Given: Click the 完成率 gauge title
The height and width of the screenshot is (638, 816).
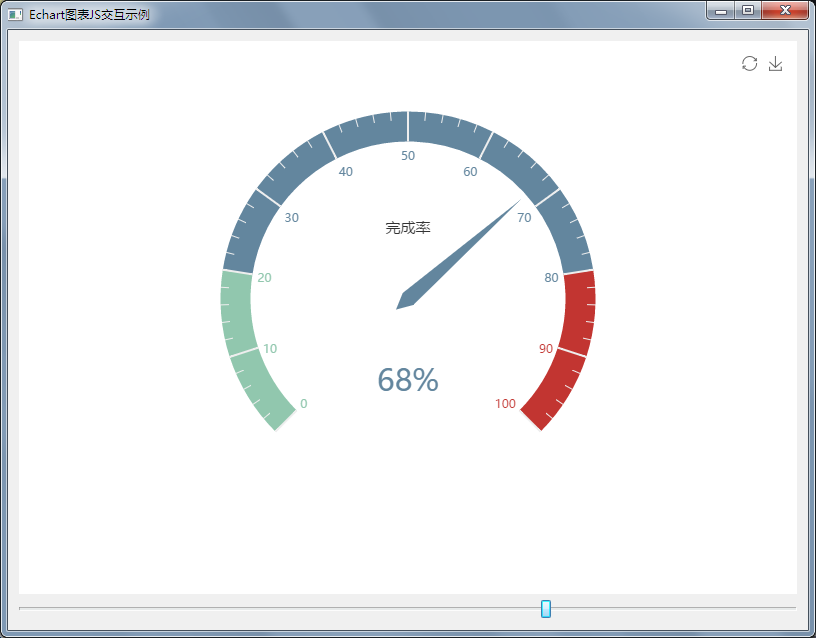Looking at the screenshot, I should point(408,228).
